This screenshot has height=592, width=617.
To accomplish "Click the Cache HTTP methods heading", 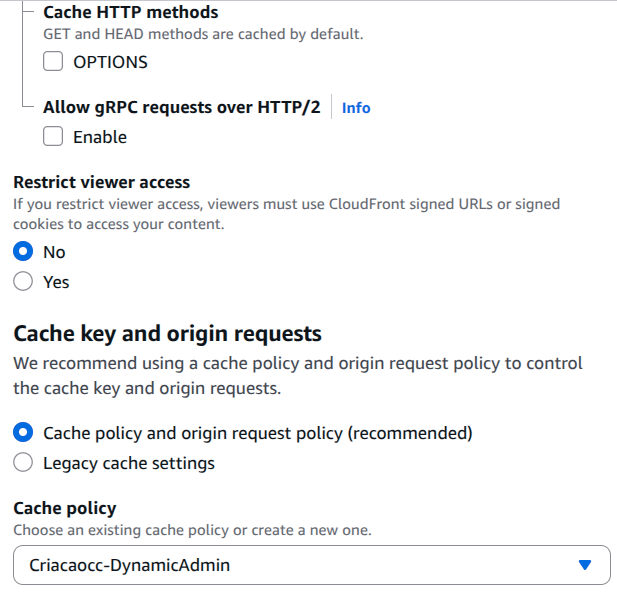I will (130, 13).
